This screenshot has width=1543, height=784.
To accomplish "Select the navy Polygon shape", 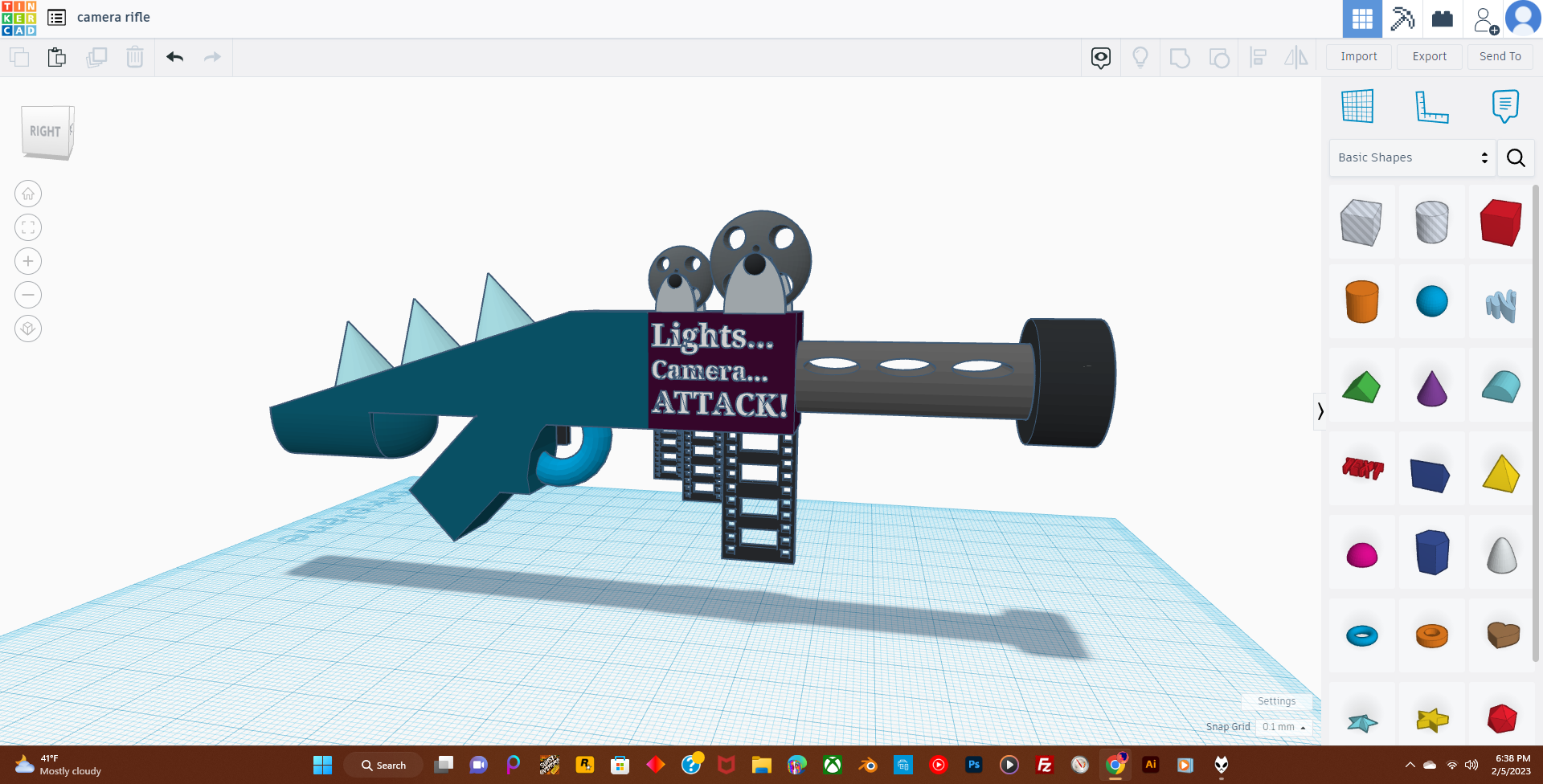I will [1431, 553].
